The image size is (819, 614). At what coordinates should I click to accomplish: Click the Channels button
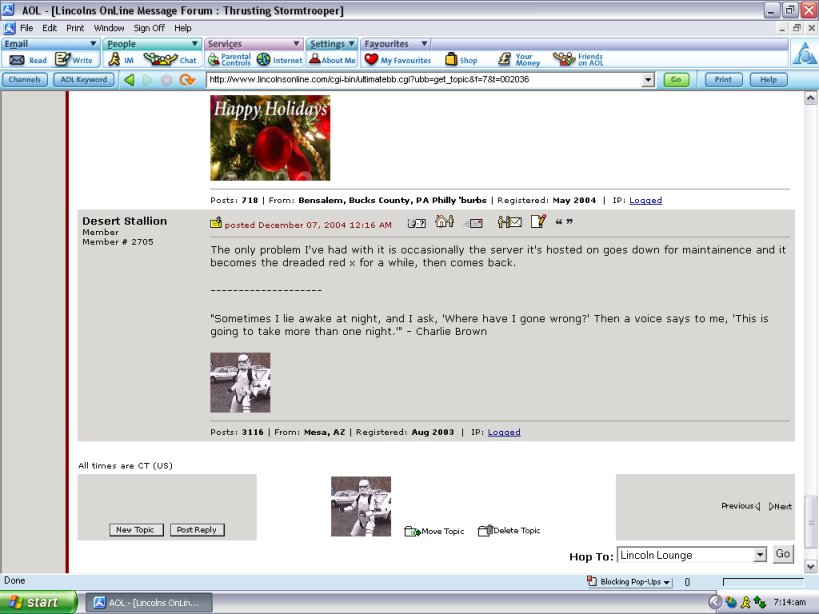pyautogui.click(x=25, y=80)
